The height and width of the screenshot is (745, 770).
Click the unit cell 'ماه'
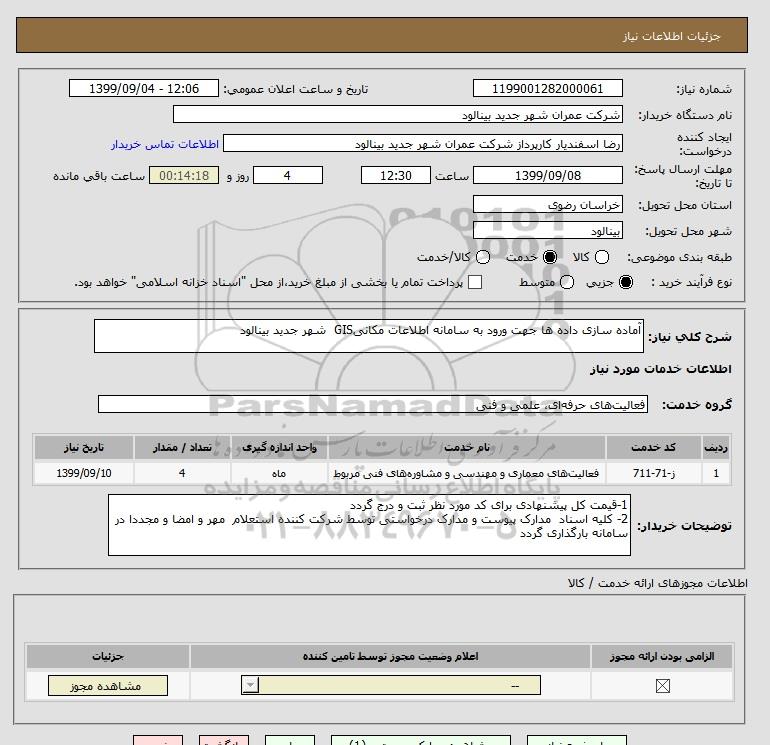click(279, 473)
